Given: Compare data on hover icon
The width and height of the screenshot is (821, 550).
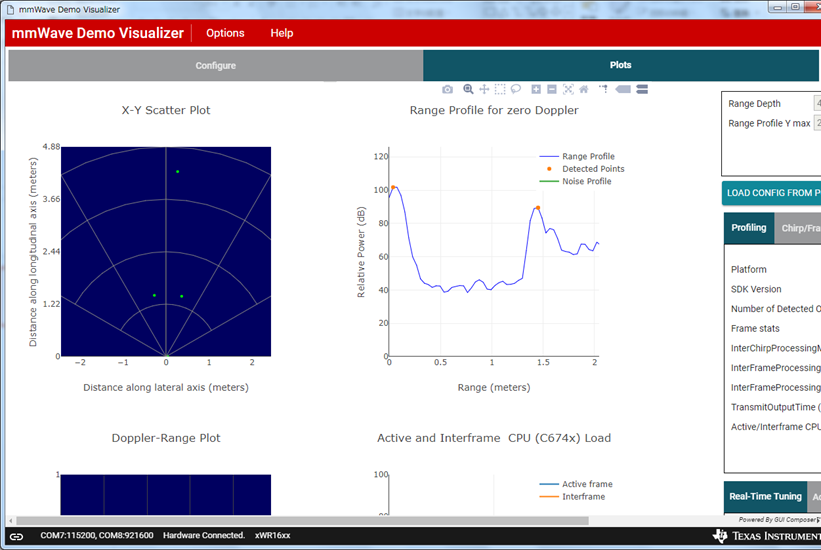Looking at the screenshot, I should point(642,90).
